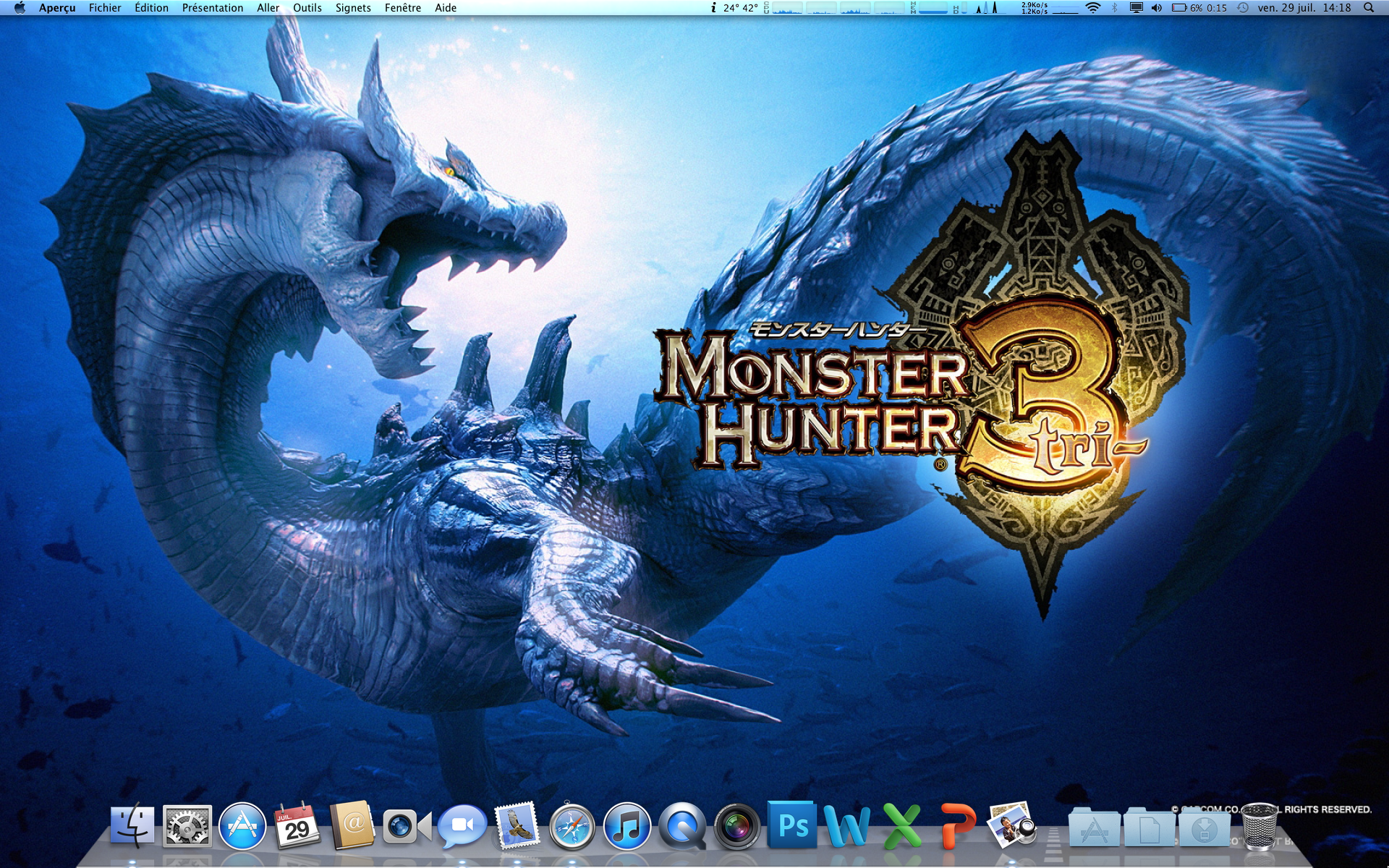
Task: Open battery status showing 6% 0:15
Action: click(x=1199, y=8)
